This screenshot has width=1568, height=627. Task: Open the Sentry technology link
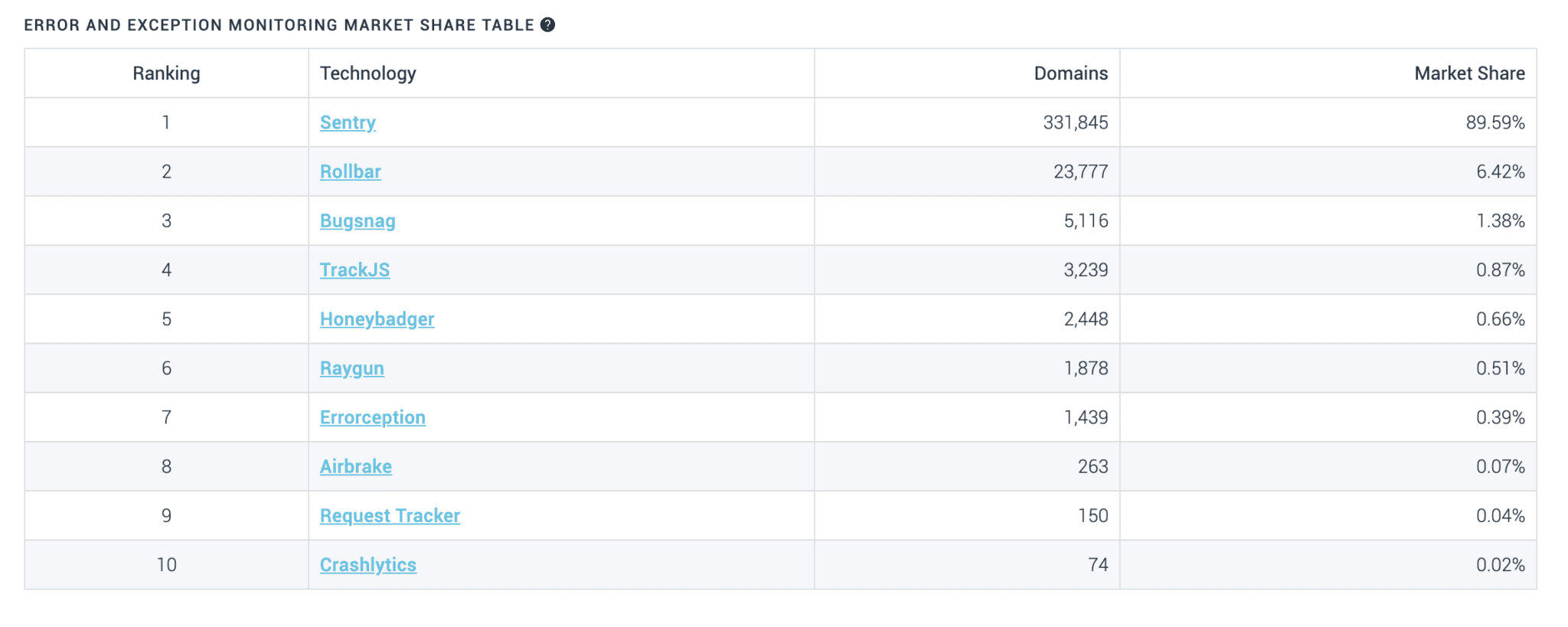tap(348, 122)
